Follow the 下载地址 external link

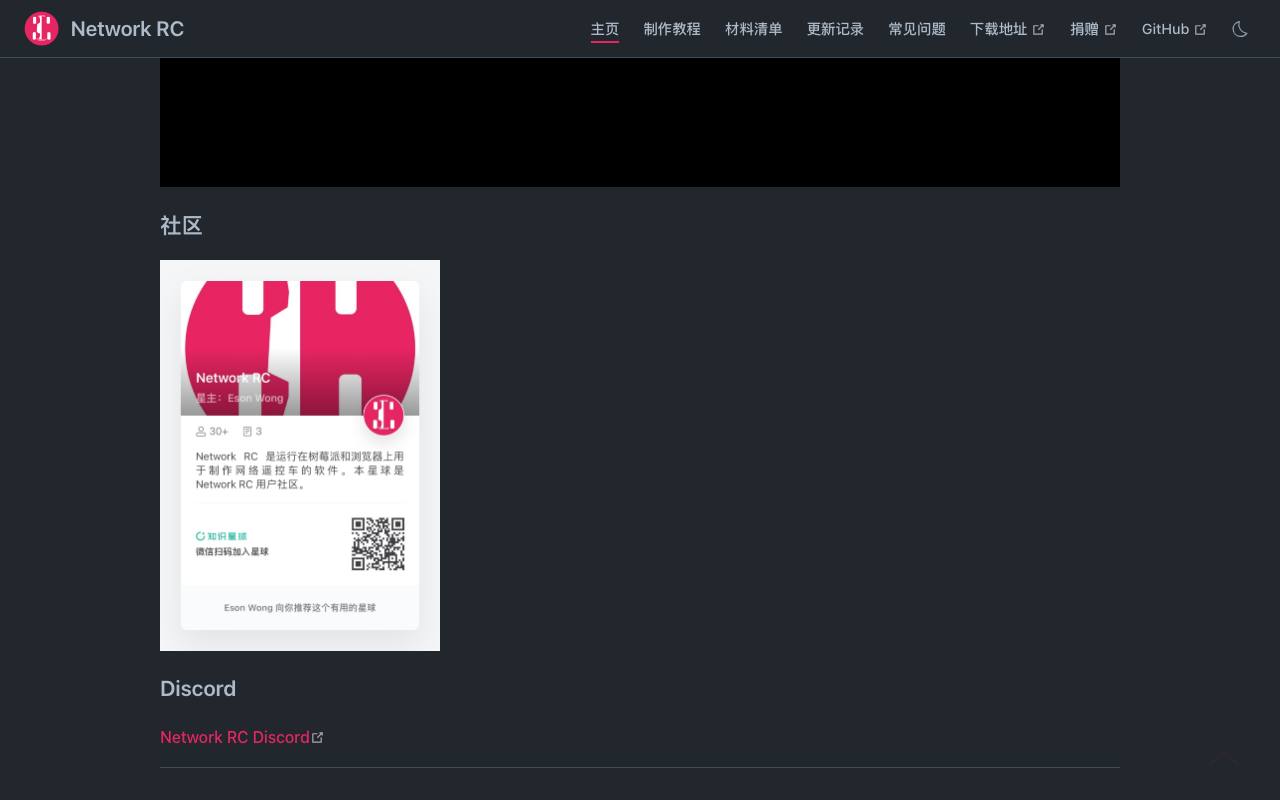1007,29
